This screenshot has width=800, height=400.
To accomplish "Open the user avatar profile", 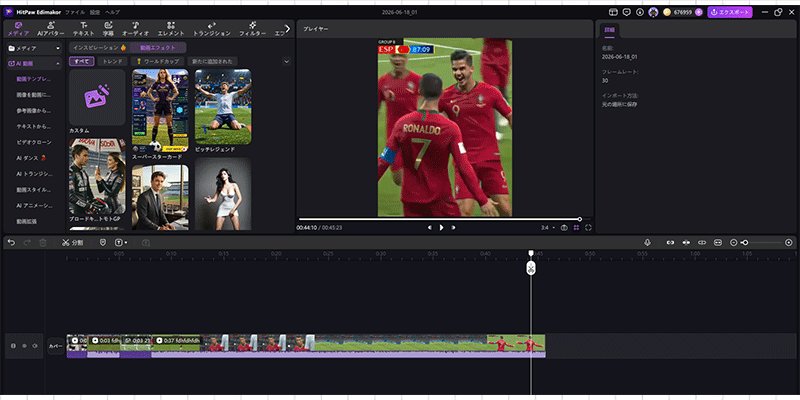I will coord(653,12).
